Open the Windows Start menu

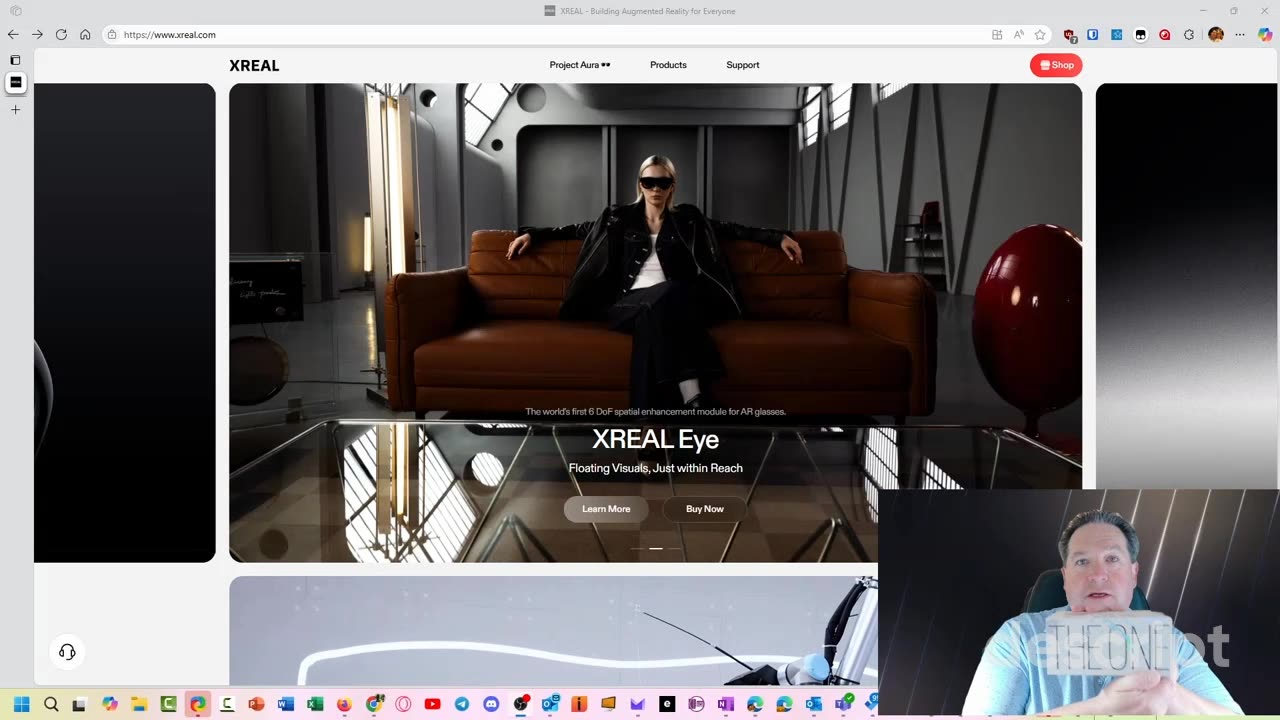point(22,704)
